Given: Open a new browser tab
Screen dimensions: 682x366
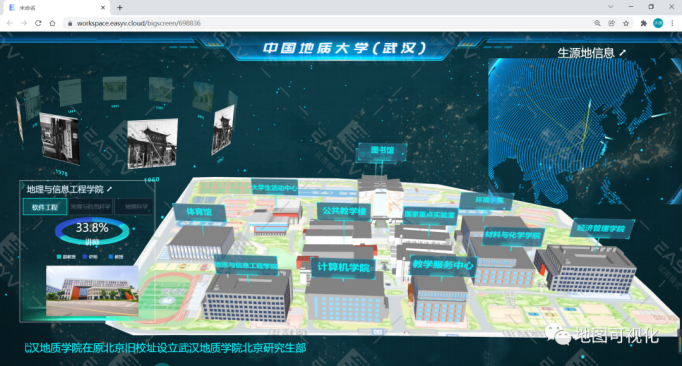Looking at the screenshot, I should (120, 7).
